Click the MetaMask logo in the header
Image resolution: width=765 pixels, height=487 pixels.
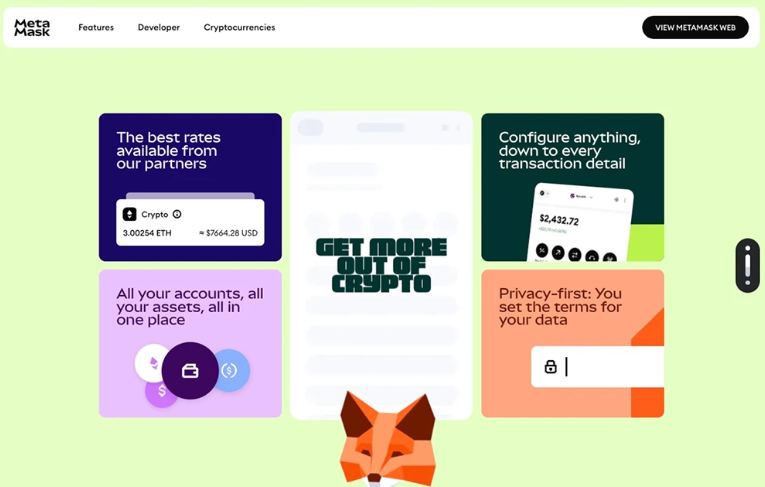pos(32,28)
